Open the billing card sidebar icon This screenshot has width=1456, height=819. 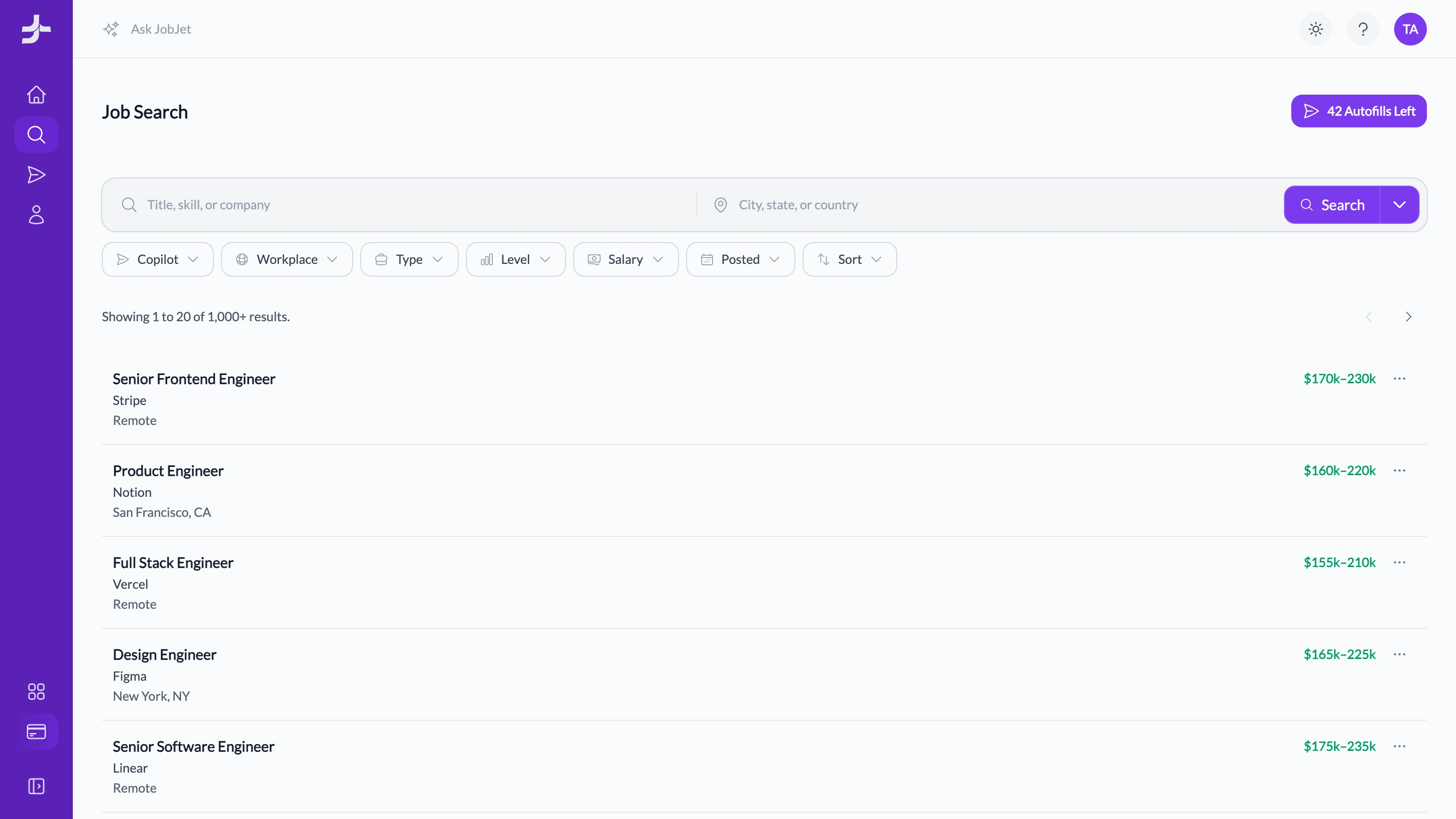[x=36, y=731]
